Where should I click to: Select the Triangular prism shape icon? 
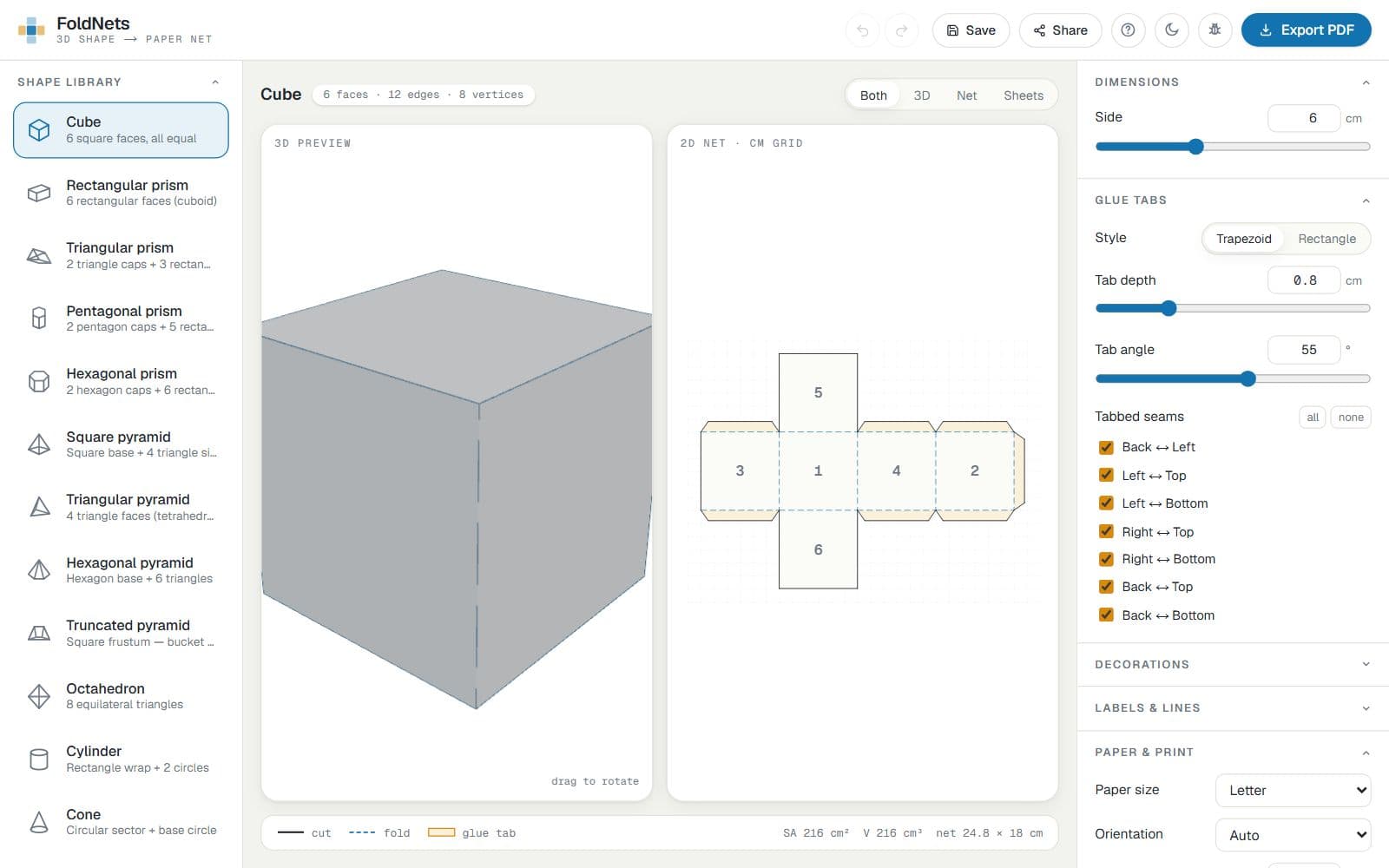(39, 256)
